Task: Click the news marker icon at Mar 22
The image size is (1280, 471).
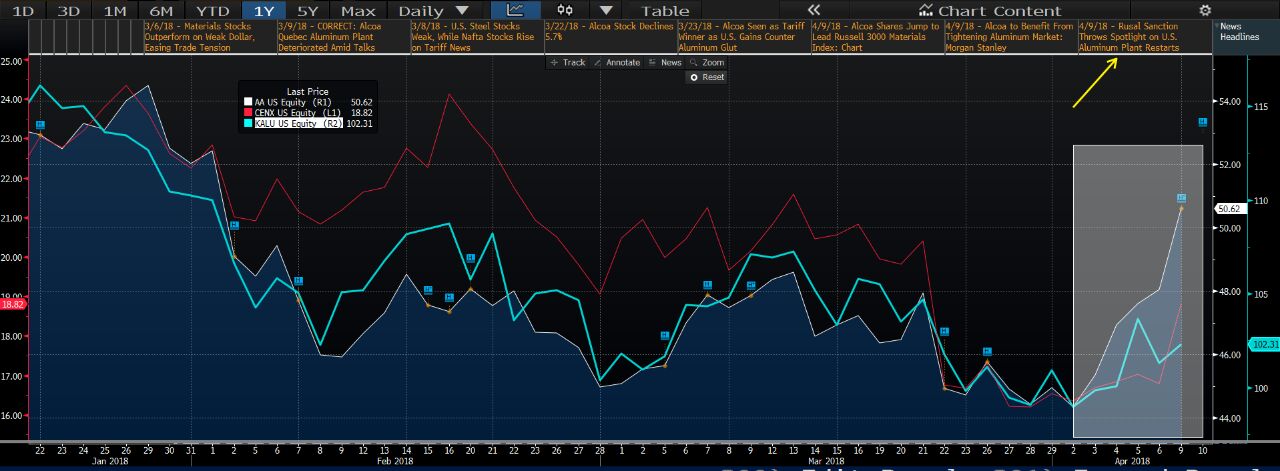Action: (944, 331)
